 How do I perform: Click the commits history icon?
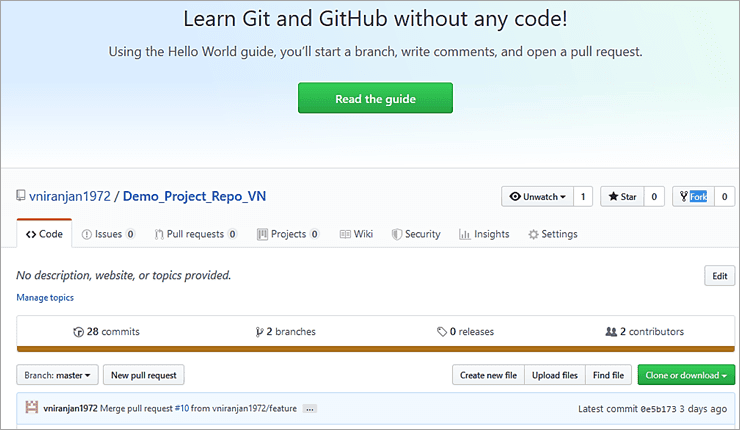[x=79, y=332]
